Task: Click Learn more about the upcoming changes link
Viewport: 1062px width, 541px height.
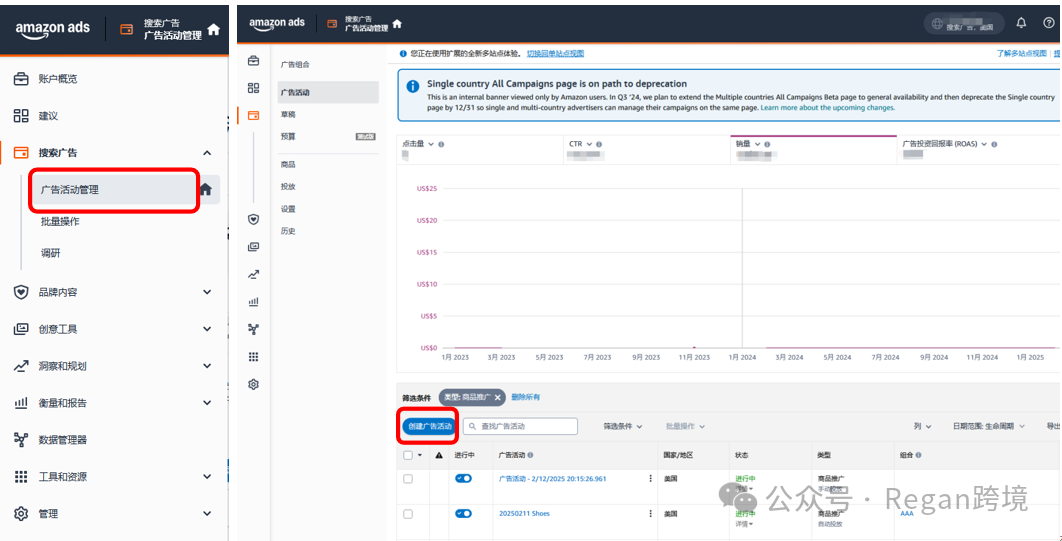Action: coord(828,108)
